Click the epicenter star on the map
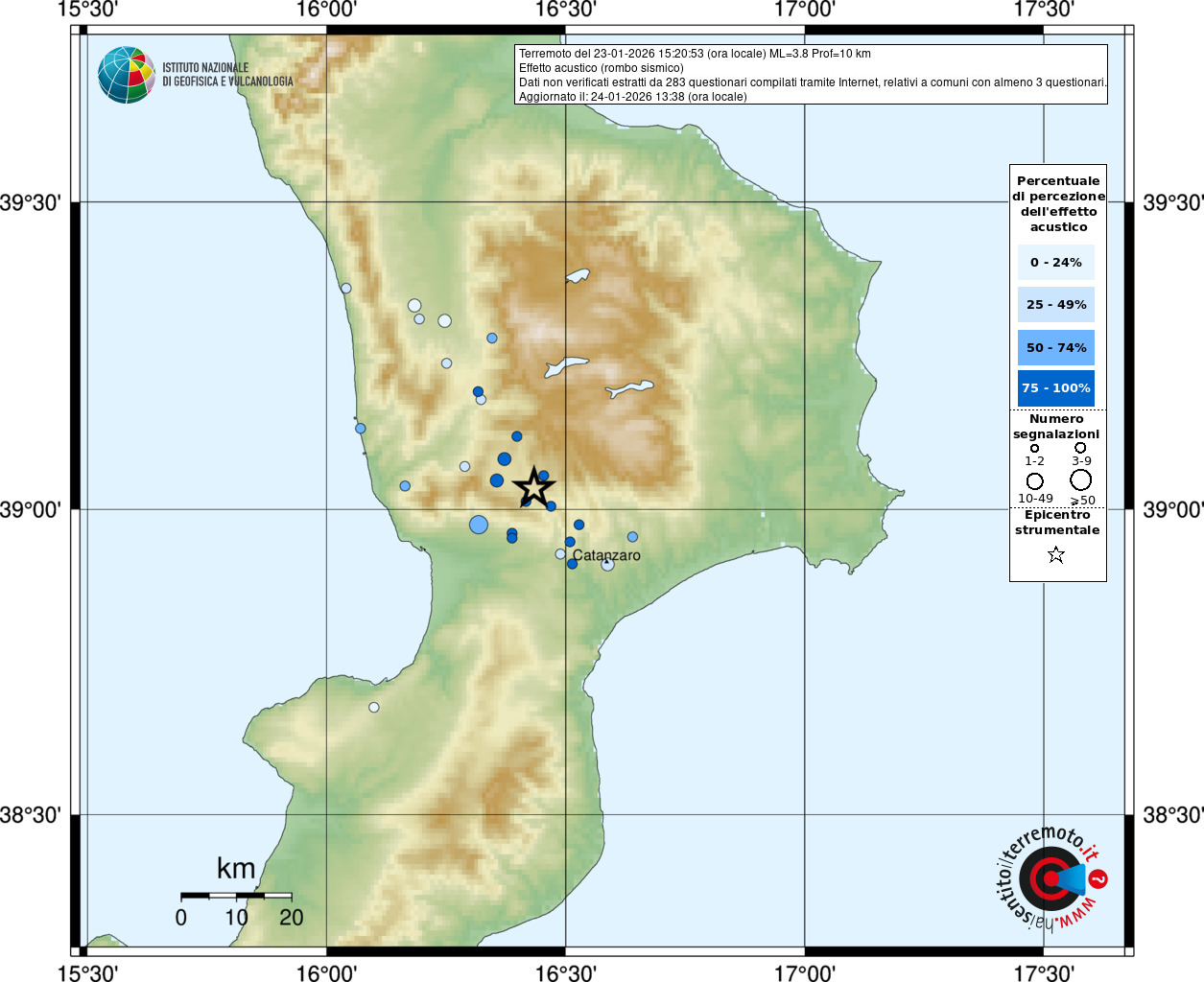The width and height of the screenshot is (1204, 982). pos(533,487)
